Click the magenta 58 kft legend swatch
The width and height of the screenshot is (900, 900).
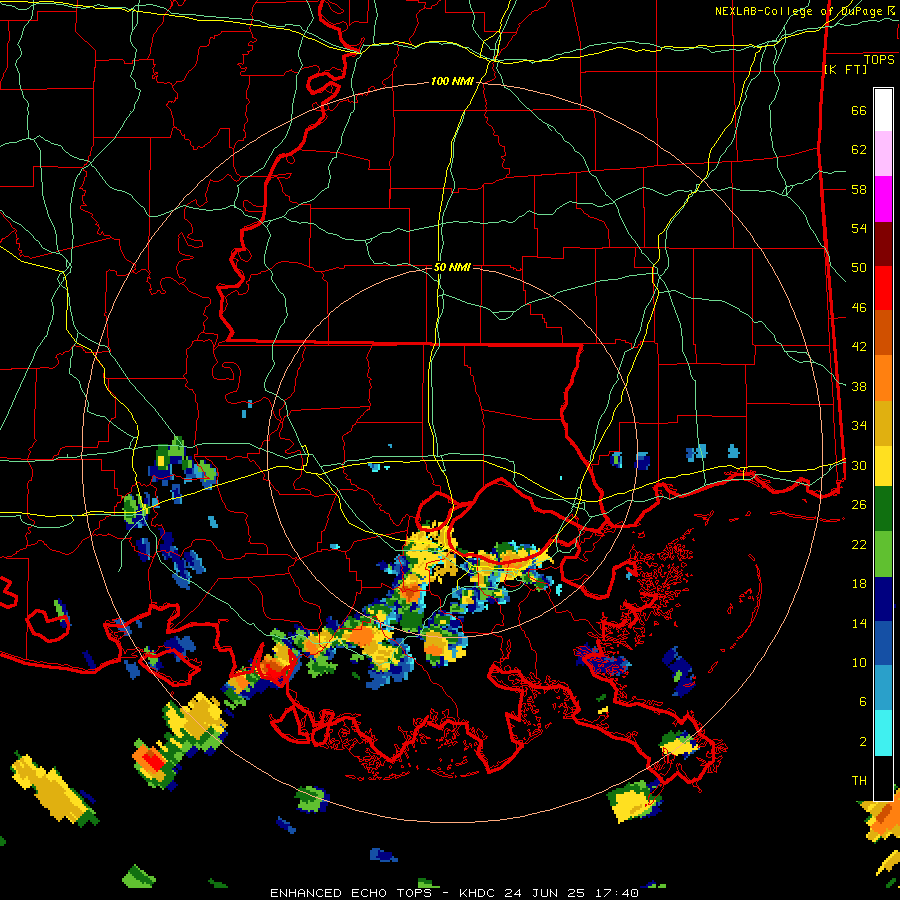tap(883, 199)
